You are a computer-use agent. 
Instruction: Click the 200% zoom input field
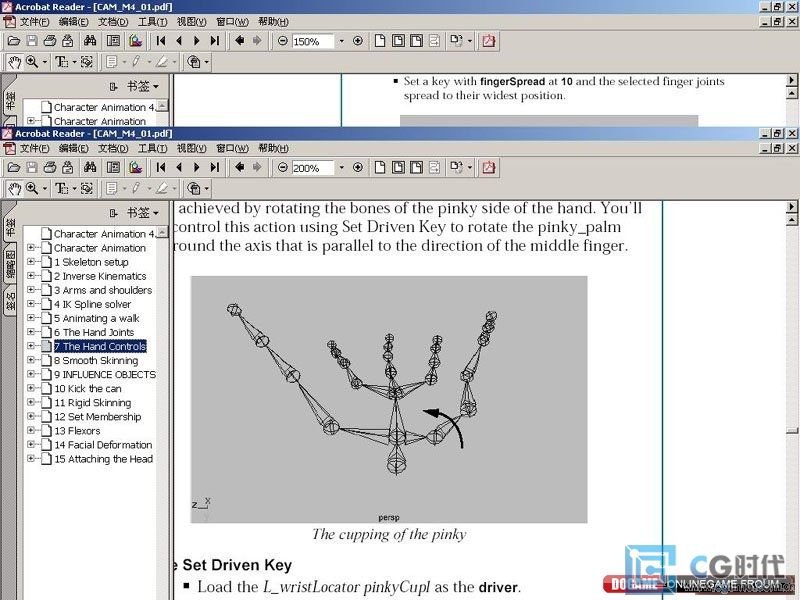point(312,167)
